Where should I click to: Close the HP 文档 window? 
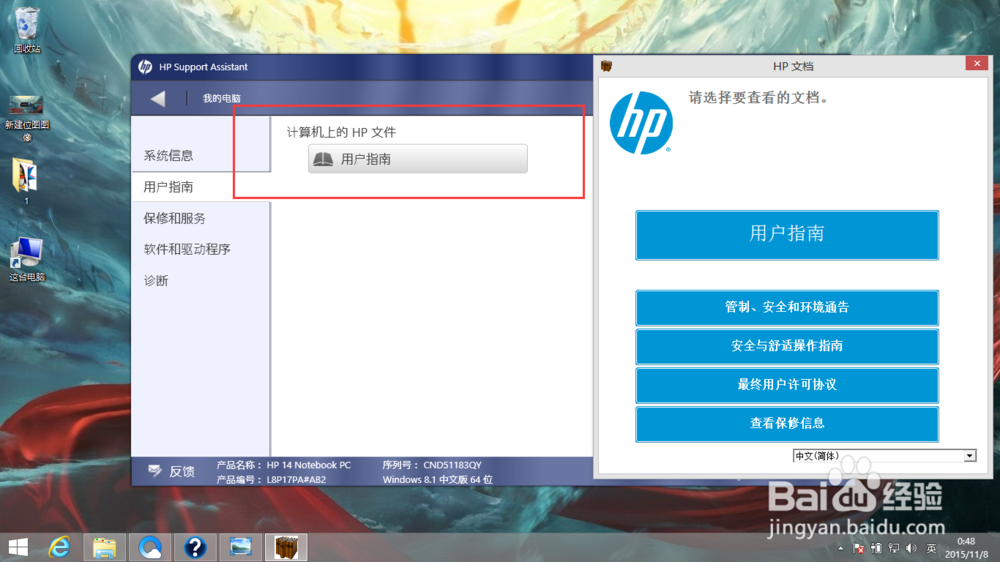[976, 63]
